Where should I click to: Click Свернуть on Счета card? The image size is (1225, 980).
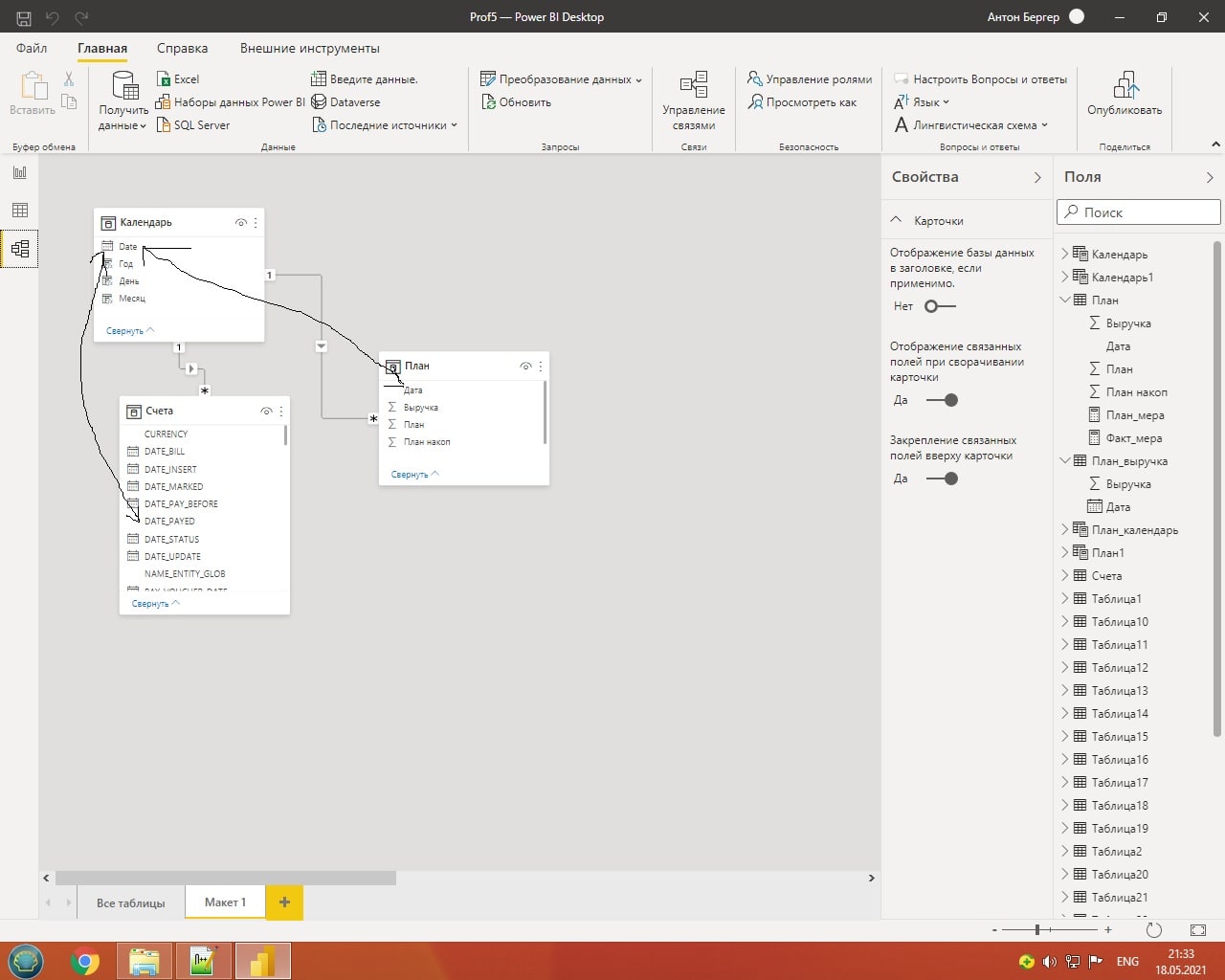(x=156, y=604)
